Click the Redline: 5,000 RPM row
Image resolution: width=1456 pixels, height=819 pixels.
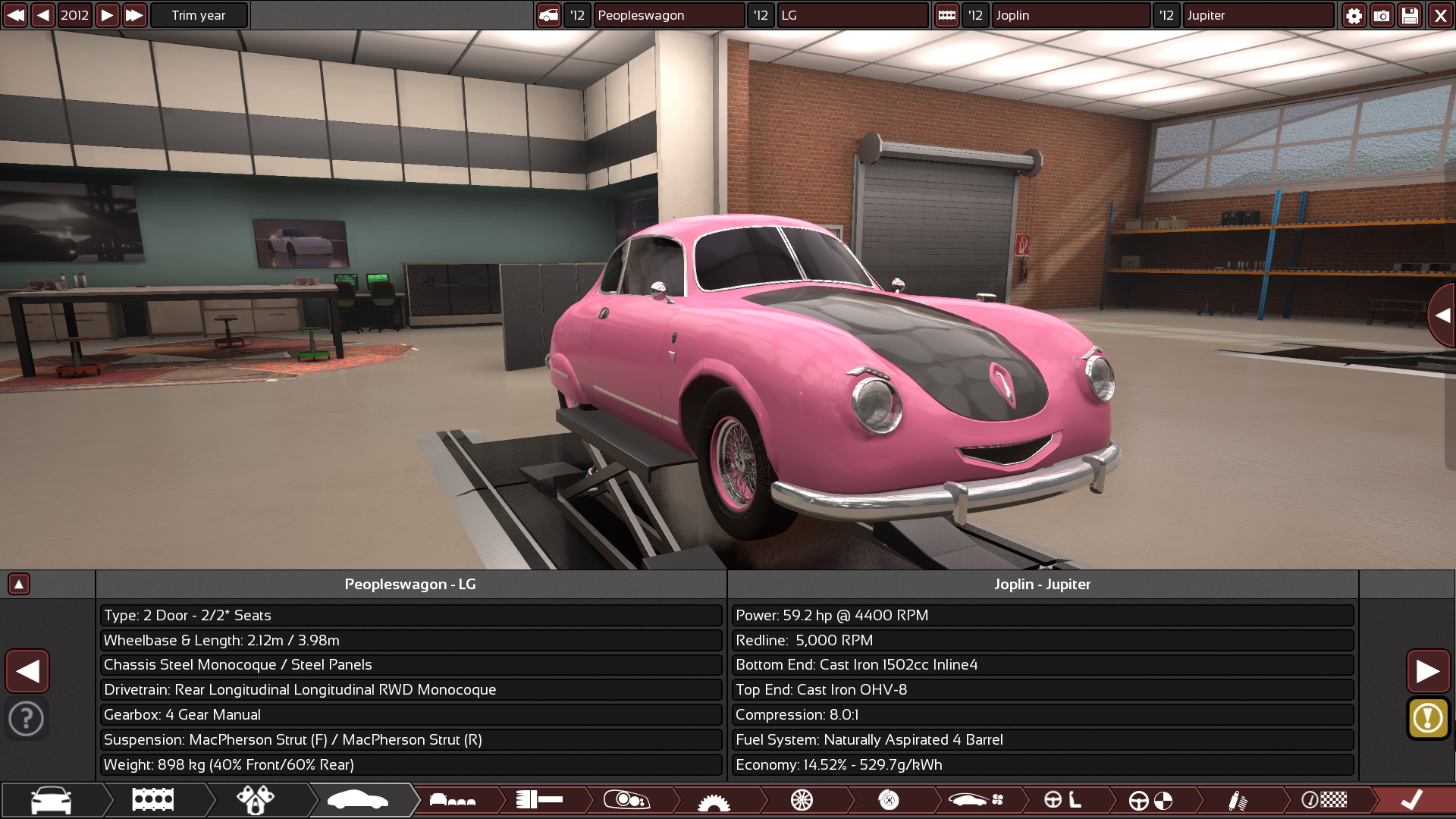pos(1043,640)
